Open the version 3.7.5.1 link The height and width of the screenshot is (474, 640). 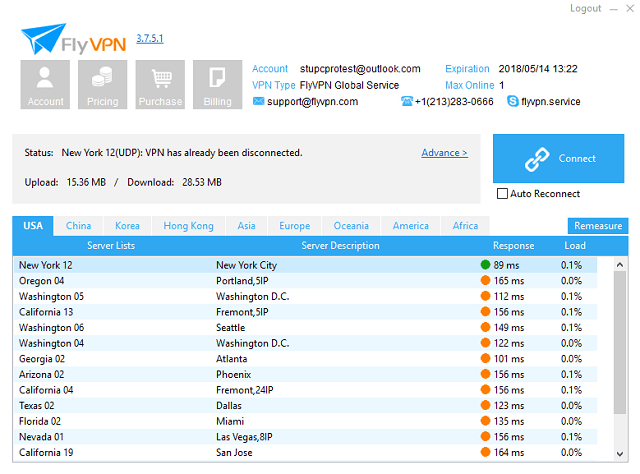click(150, 38)
